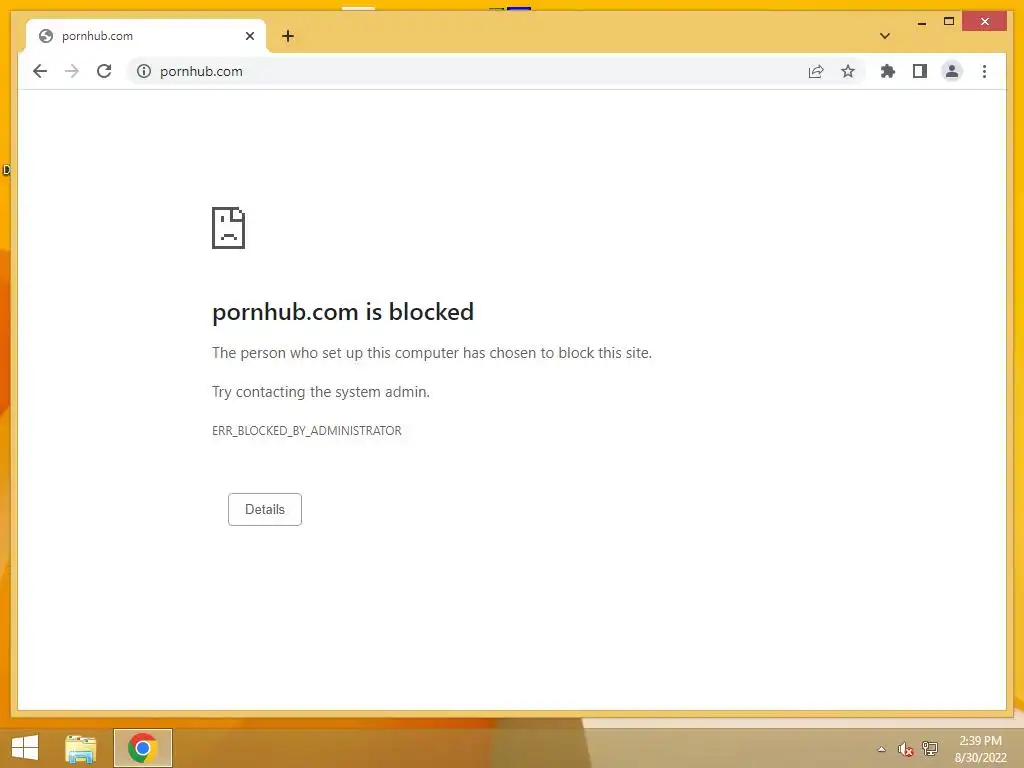This screenshot has width=1024, height=768.
Task: Click 'Try contacting the system admin.' text
Action: click(x=321, y=392)
